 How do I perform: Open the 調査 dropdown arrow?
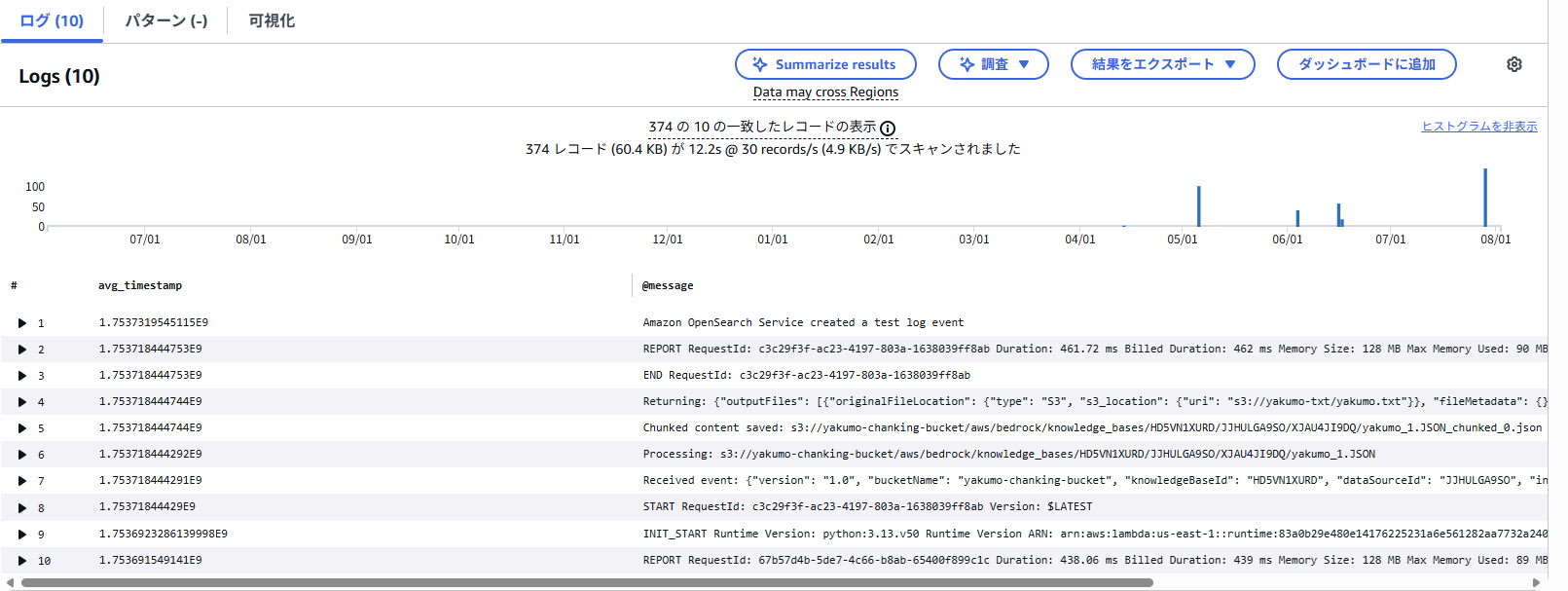pos(1024,64)
